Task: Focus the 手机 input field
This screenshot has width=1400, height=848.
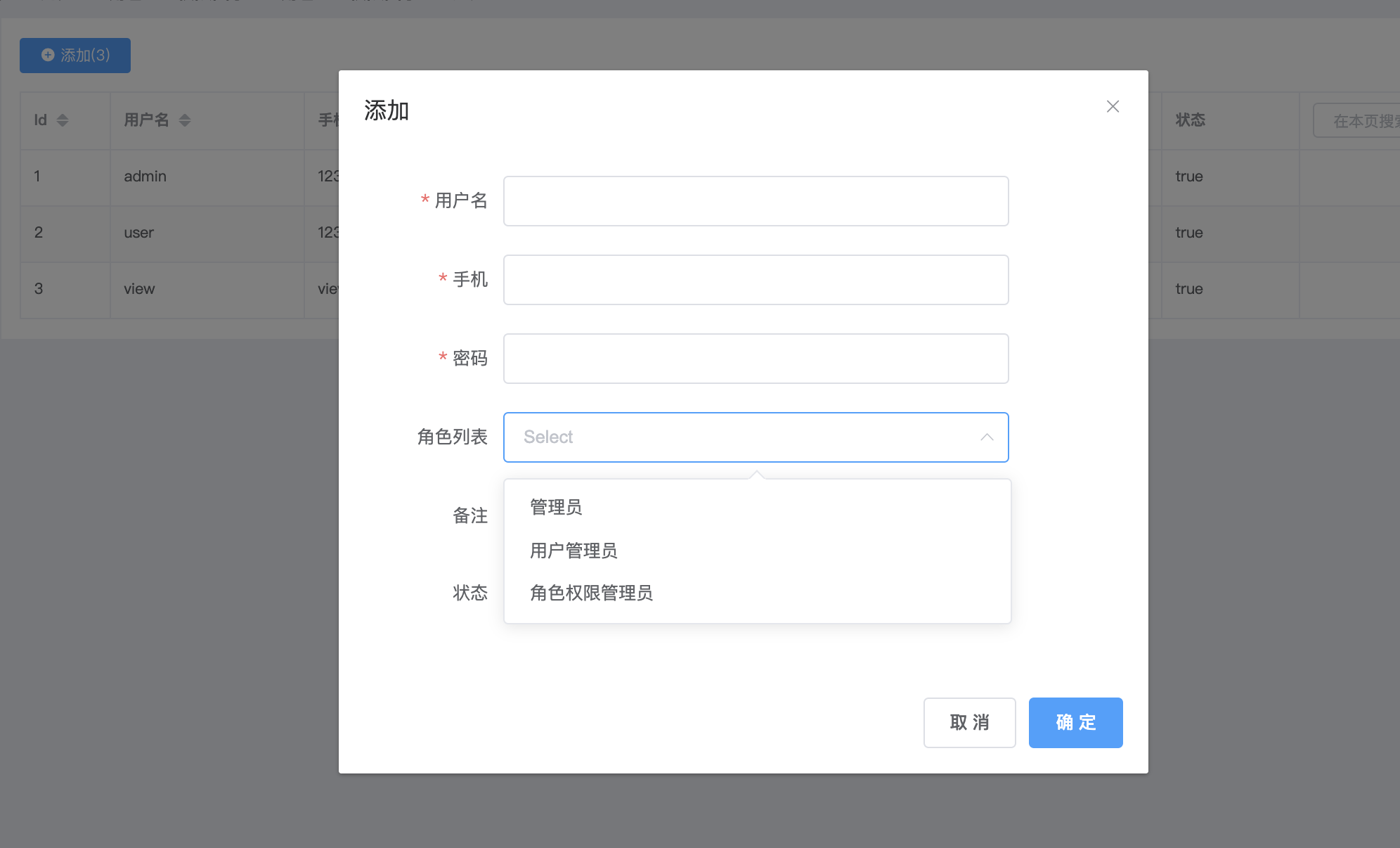Action: pos(756,280)
